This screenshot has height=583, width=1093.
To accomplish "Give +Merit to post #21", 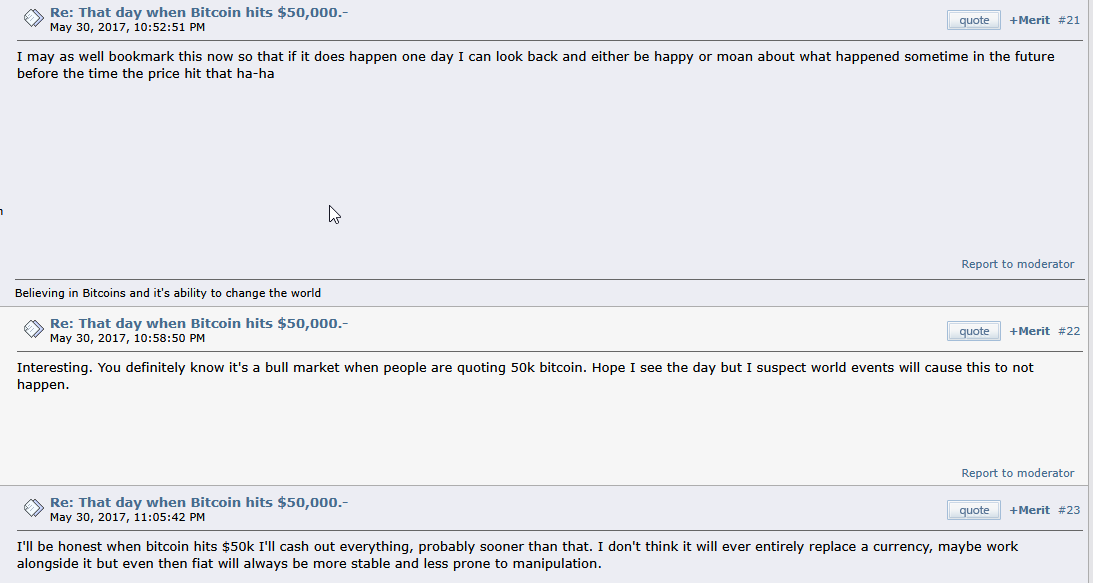I will pyautogui.click(x=1030, y=20).
